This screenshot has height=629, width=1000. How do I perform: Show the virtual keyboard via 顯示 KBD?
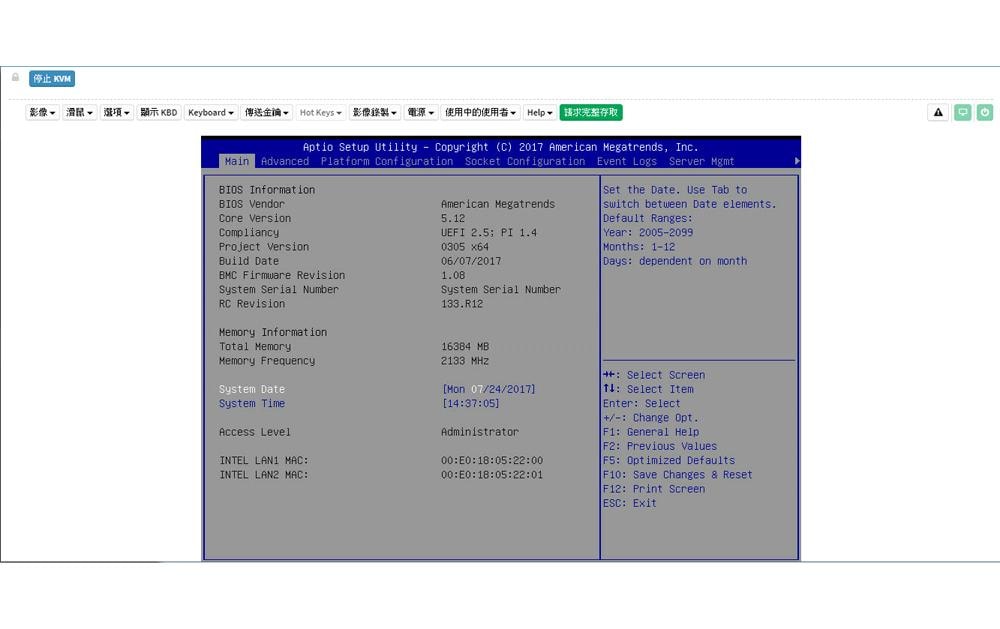point(159,112)
